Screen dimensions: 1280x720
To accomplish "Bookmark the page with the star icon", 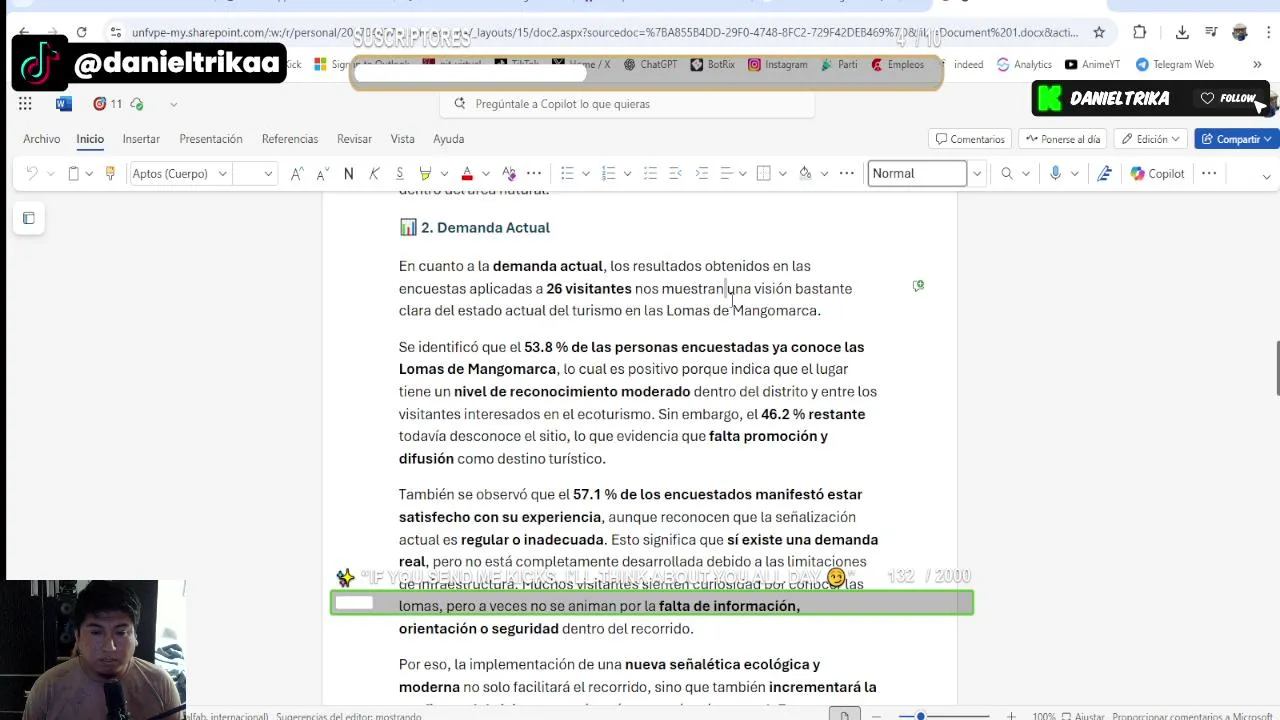I will point(1099,32).
